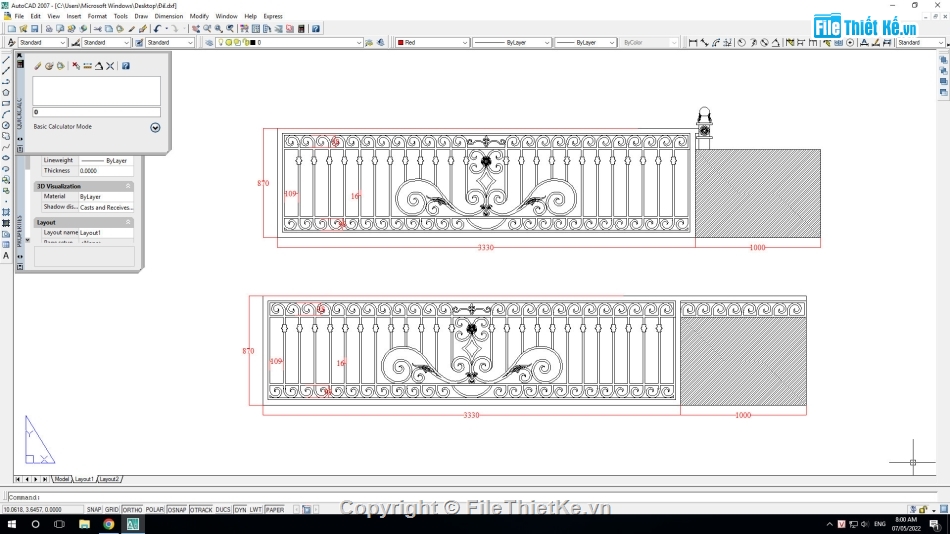Toggle ORTHO mode in status bar

tap(132, 510)
